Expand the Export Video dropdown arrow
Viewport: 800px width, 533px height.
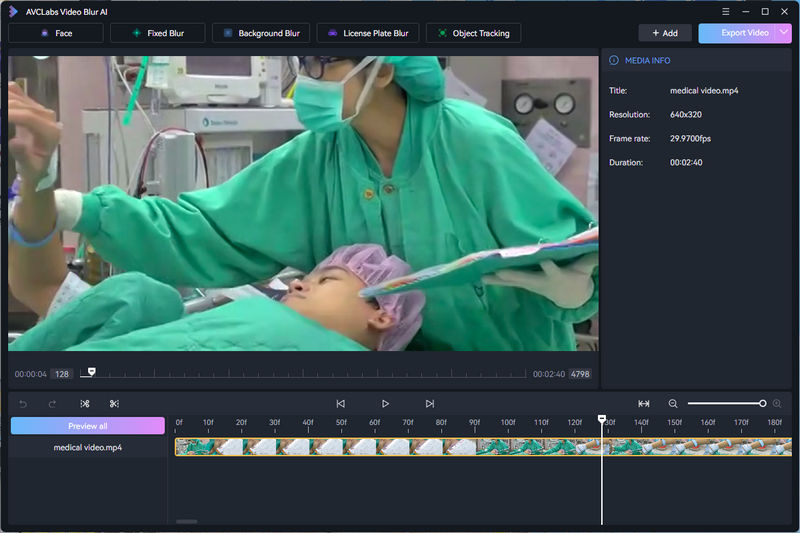click(x=784, y=33)
